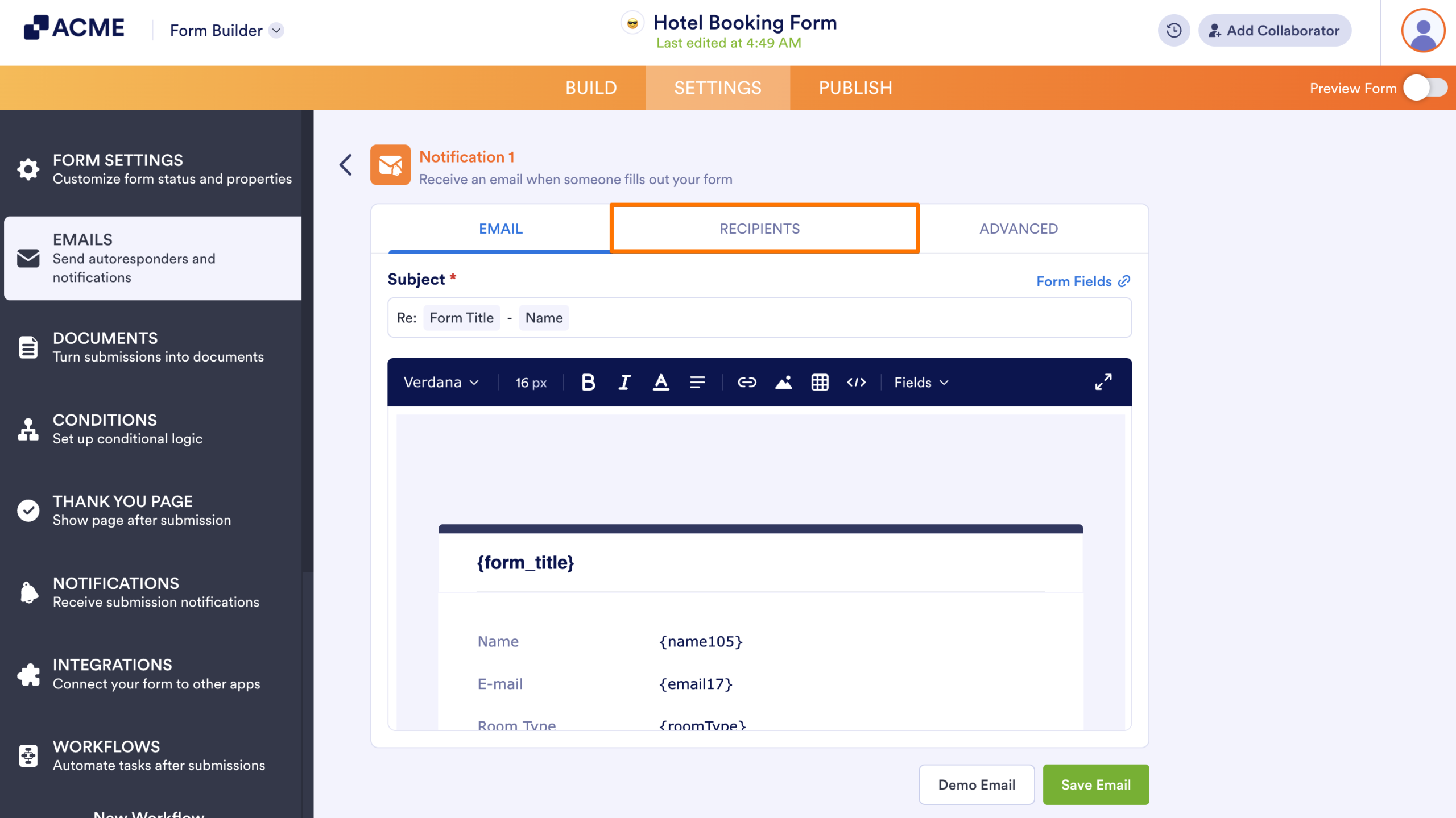Select the EMAIL tab
Image resolution: width=1456 pixels, height=818 pixels.
pyautogui.click(x=500, y=229)
